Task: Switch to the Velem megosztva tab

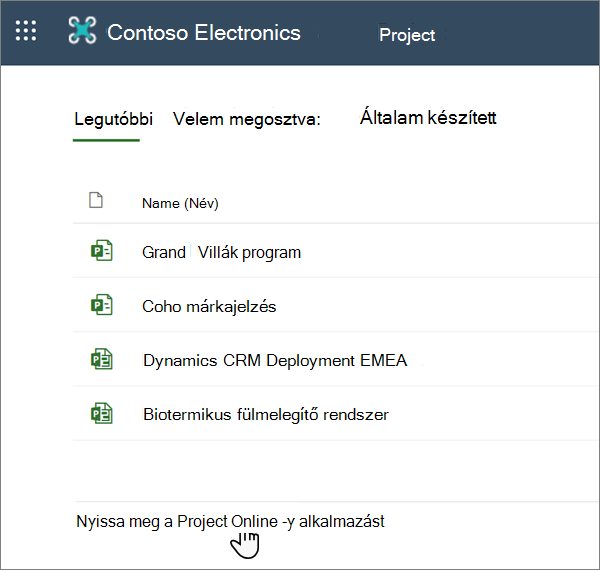Action: tap(247, 119)
